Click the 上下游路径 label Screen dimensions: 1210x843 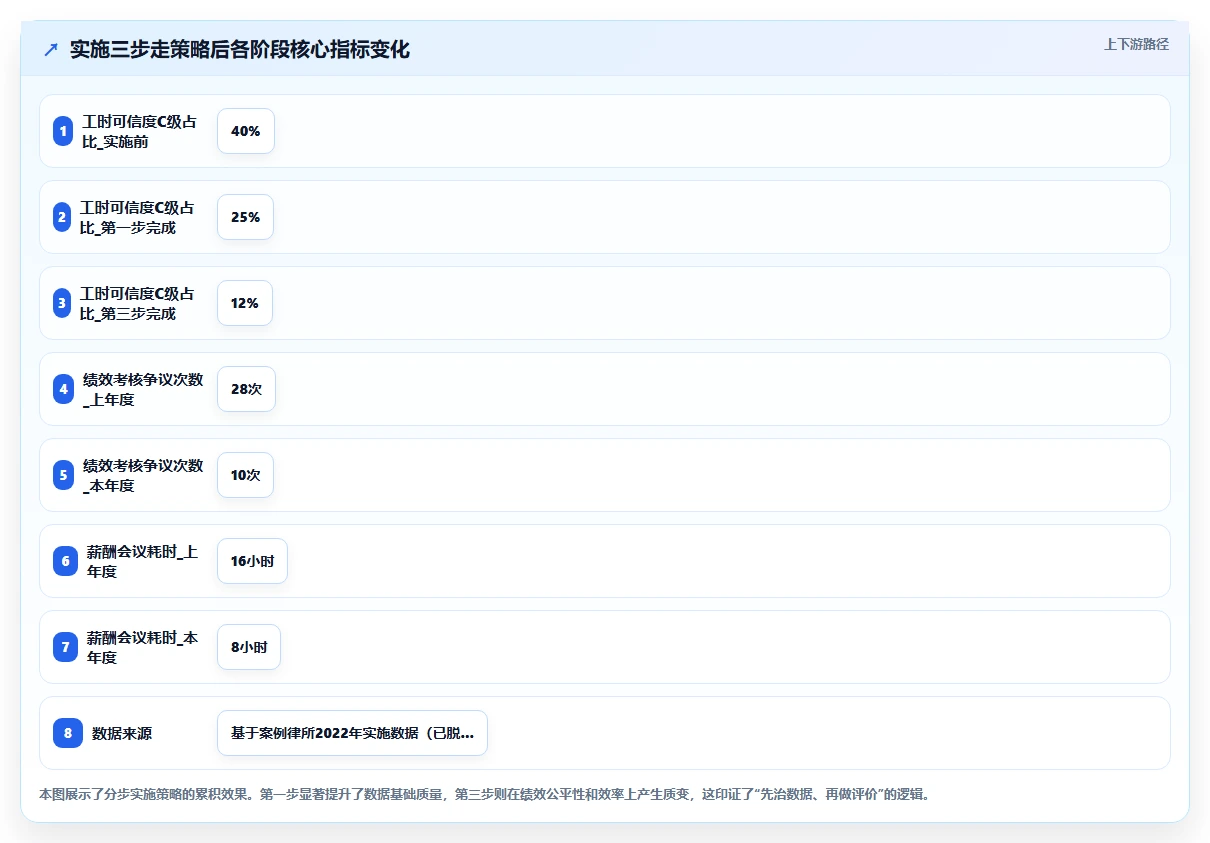[x=1136, y=44]
